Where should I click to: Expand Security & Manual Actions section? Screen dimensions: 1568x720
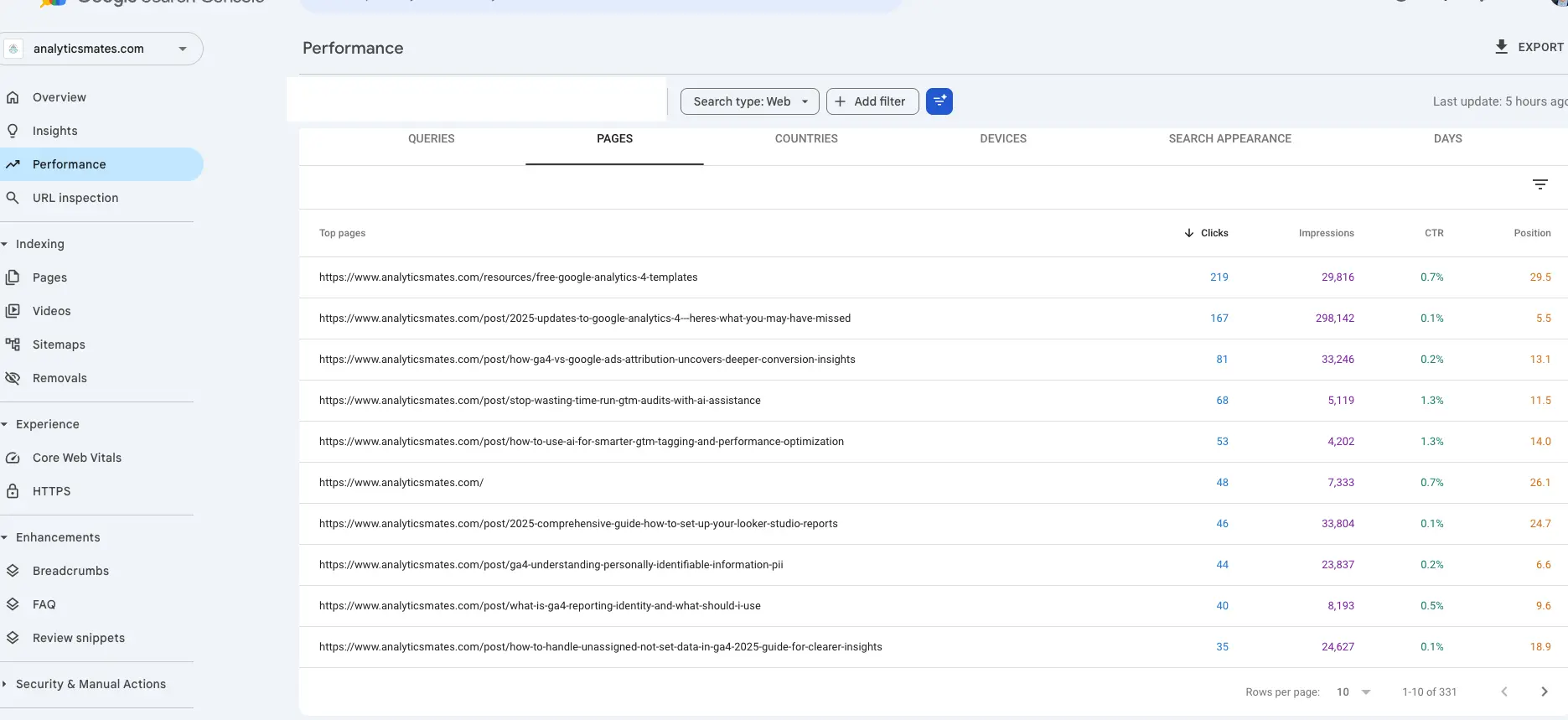click(x=4, y=684)
